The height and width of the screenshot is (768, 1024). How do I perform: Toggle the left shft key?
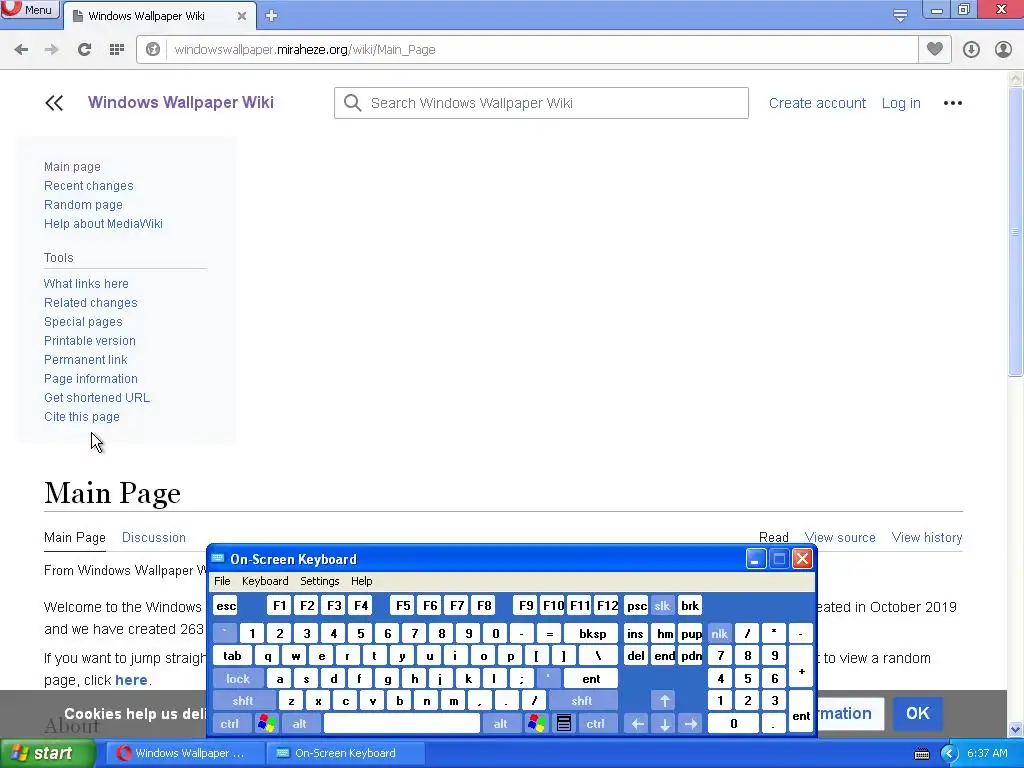[242, 701]
